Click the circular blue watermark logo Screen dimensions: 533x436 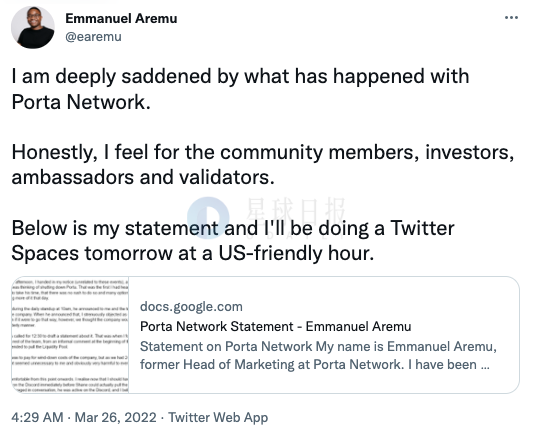click(x=208, y=218)
